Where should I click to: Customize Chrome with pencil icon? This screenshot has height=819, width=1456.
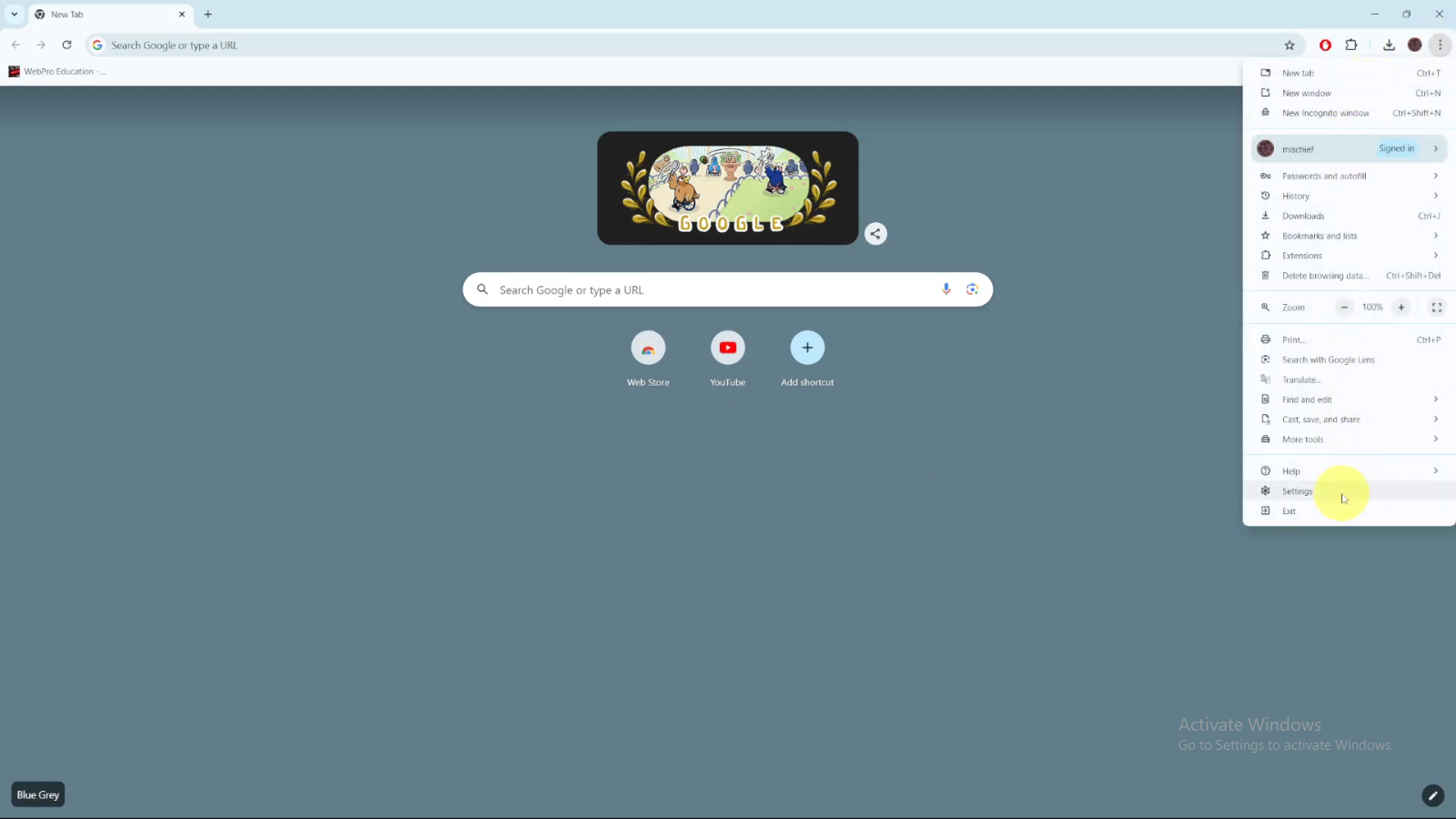point(1432,795)
